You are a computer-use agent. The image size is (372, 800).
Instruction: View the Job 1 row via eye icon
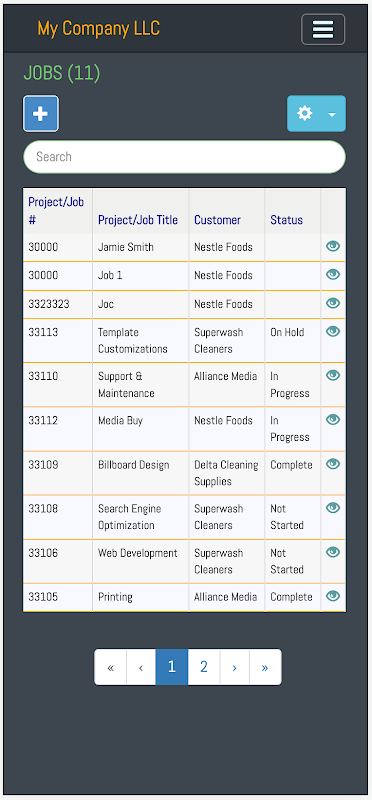click(333, 274)
